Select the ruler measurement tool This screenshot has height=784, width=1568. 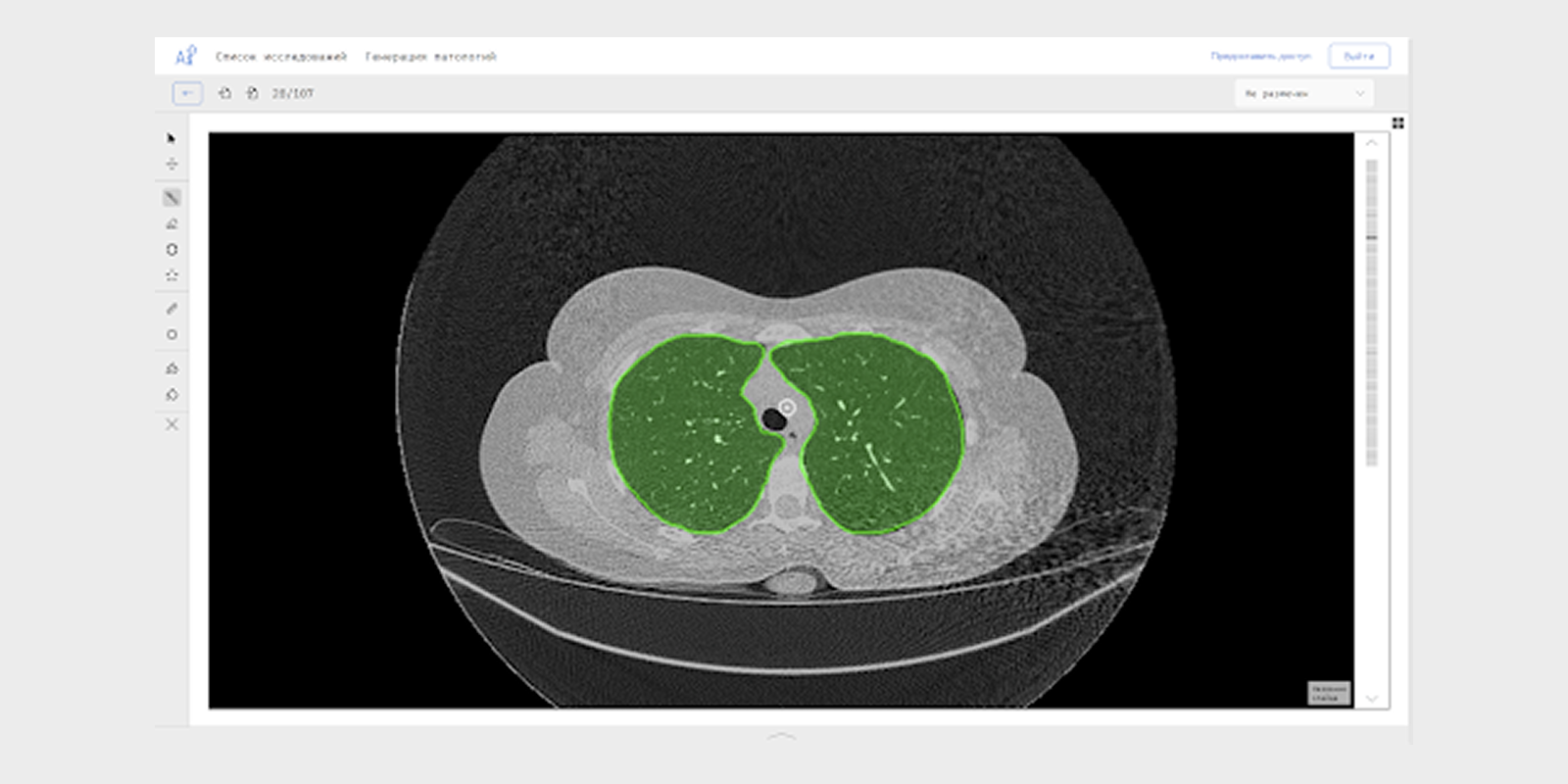pyautogui.click(x=171, y=309)
